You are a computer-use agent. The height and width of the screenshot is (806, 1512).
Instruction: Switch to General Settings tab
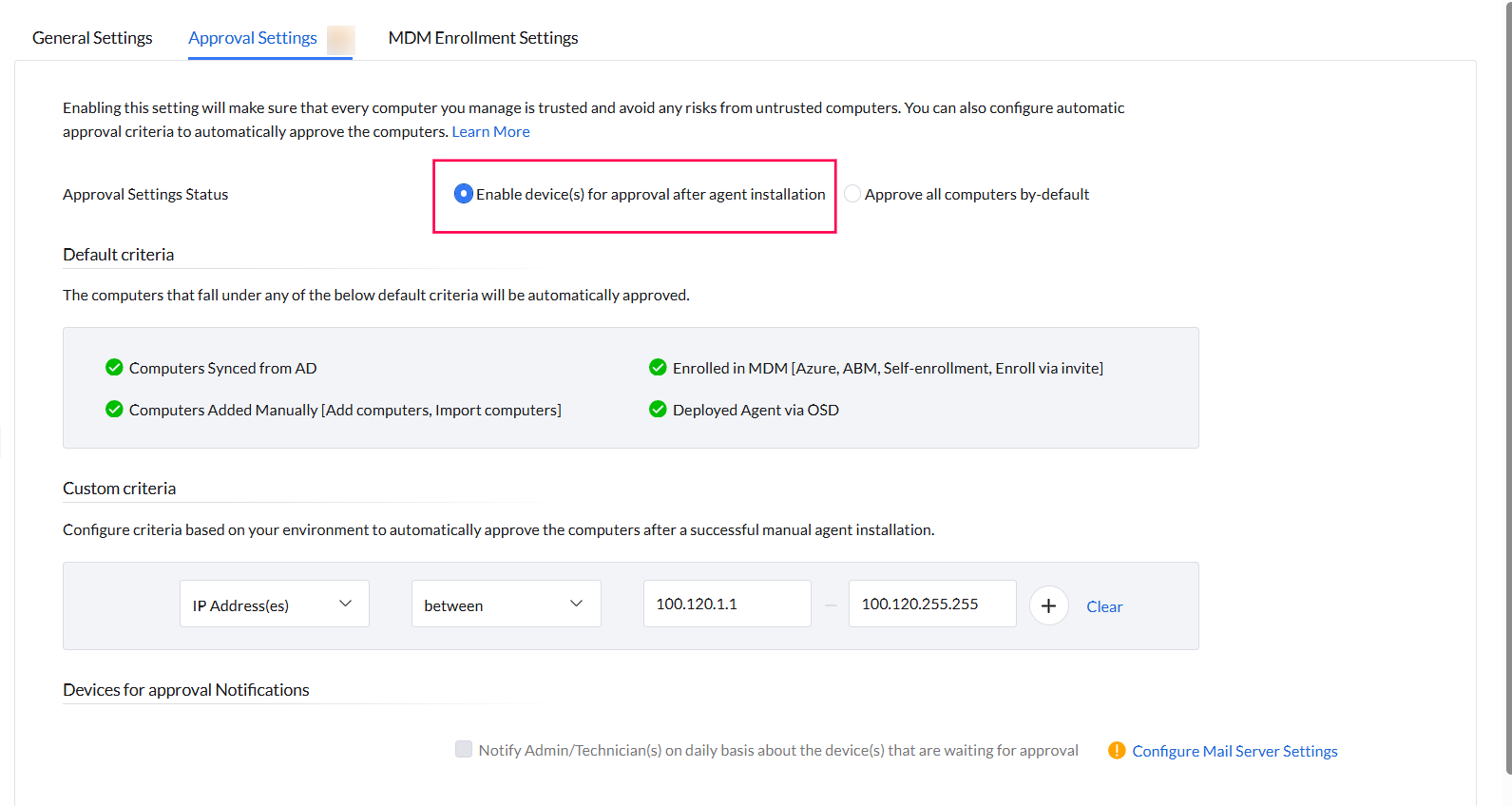pos(92,38)
